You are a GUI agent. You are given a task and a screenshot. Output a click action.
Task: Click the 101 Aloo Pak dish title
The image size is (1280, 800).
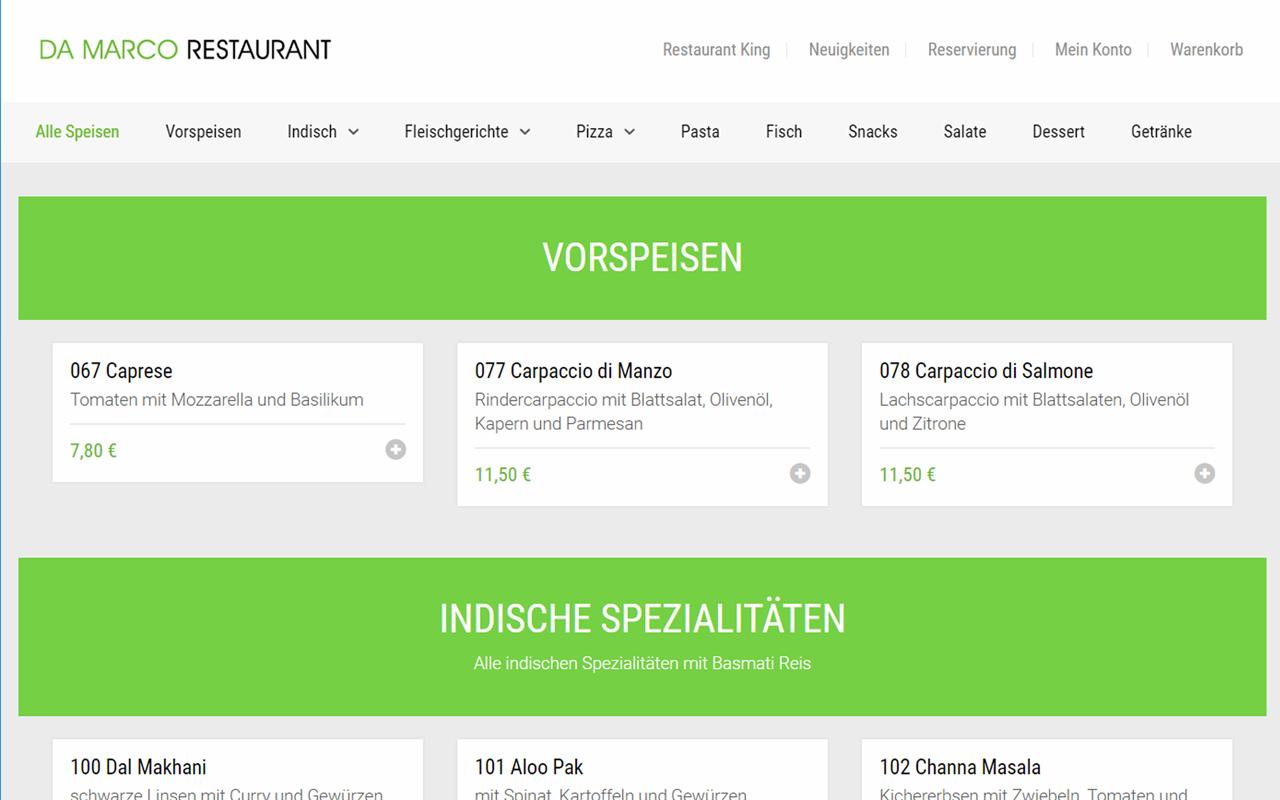coord(529,767)
